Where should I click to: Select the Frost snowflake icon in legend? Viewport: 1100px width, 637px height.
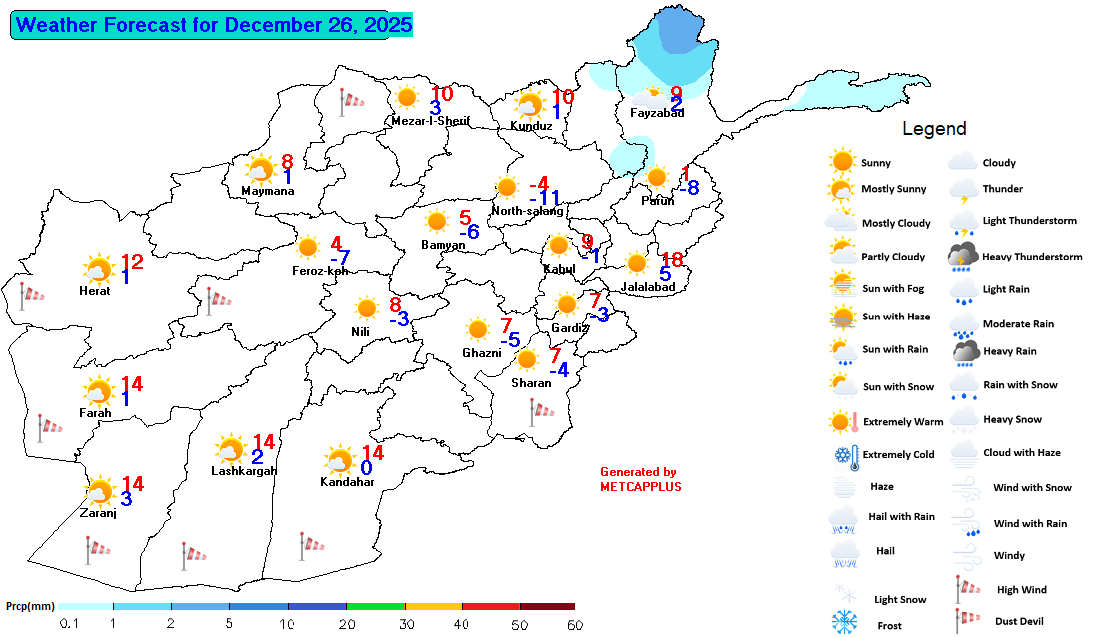[845, 622]
